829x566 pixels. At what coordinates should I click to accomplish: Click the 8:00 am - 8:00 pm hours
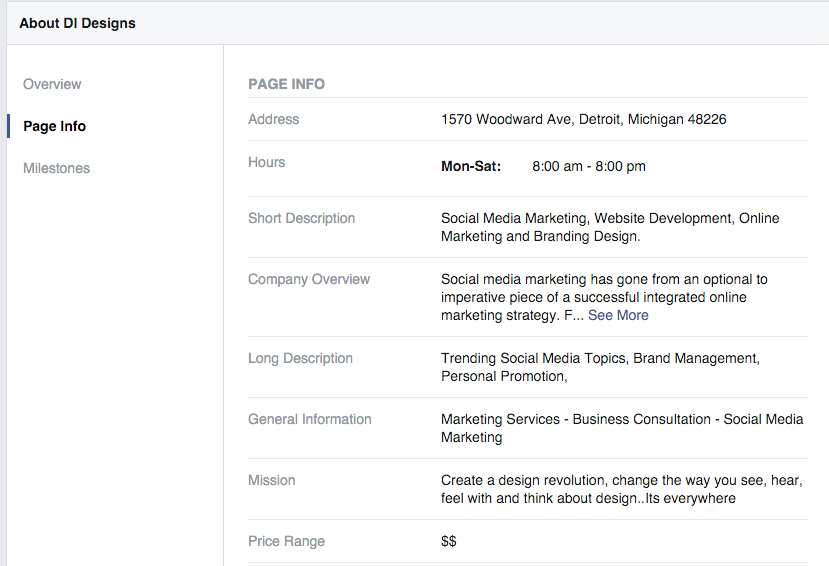click(588, 166)
